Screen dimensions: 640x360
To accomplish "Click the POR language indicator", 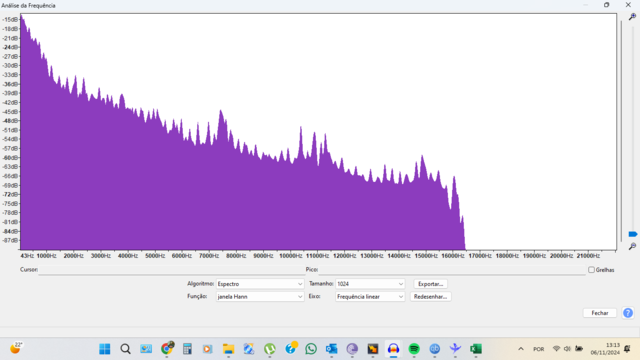I will (x=538, y=349).
